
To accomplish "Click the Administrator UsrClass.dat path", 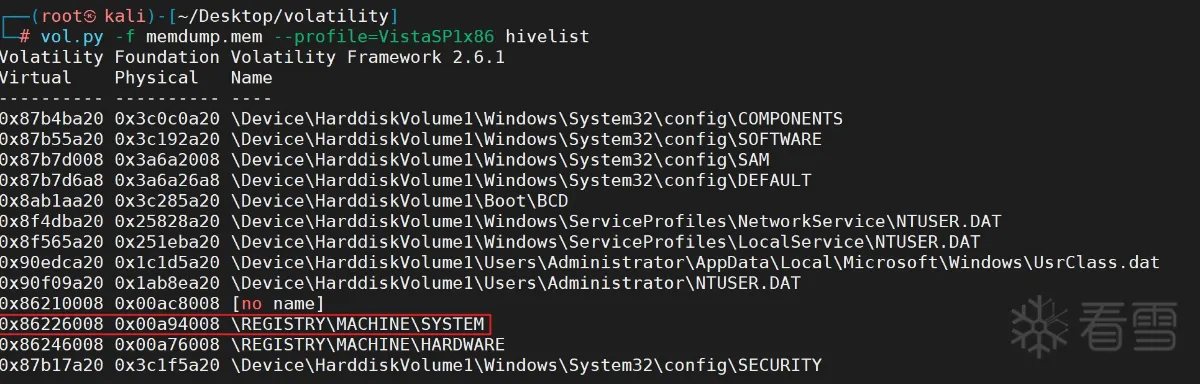I will 695,262.
